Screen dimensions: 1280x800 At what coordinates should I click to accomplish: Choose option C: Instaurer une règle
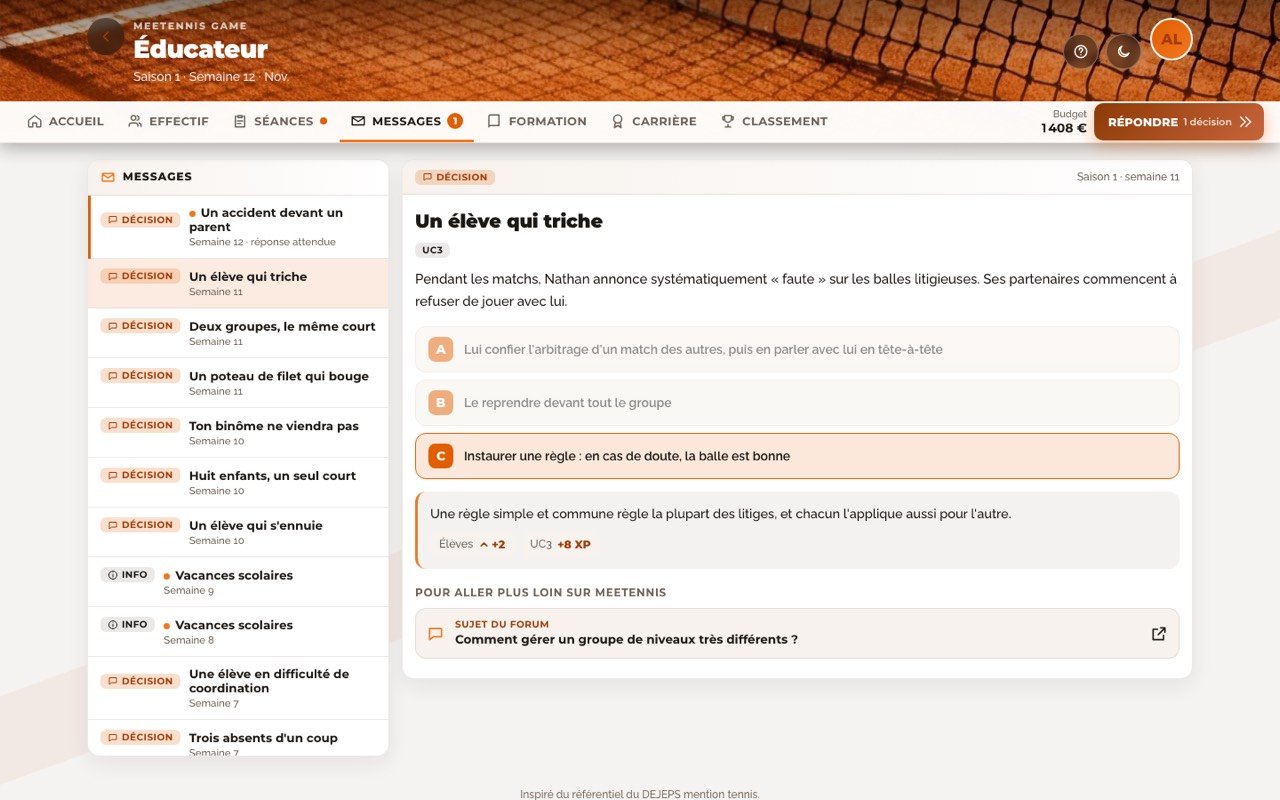click(797, 456)
